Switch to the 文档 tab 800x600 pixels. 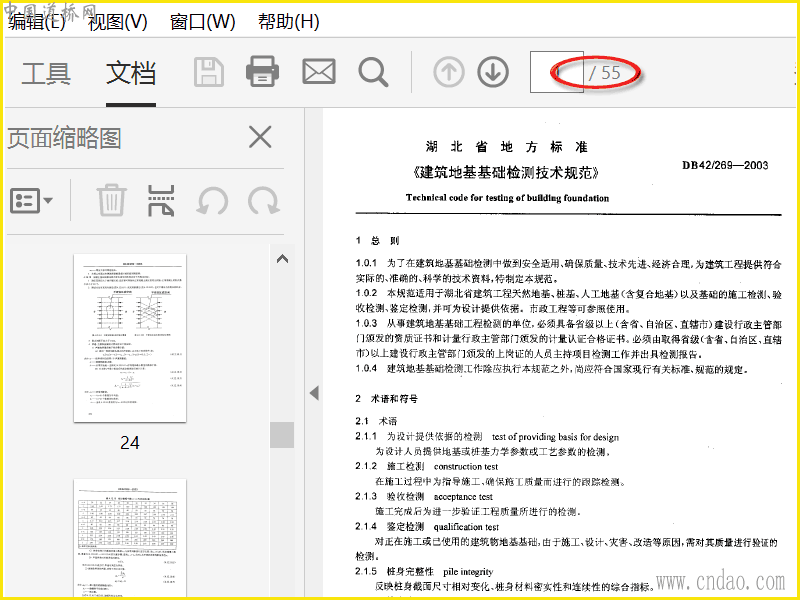[131, 73]
